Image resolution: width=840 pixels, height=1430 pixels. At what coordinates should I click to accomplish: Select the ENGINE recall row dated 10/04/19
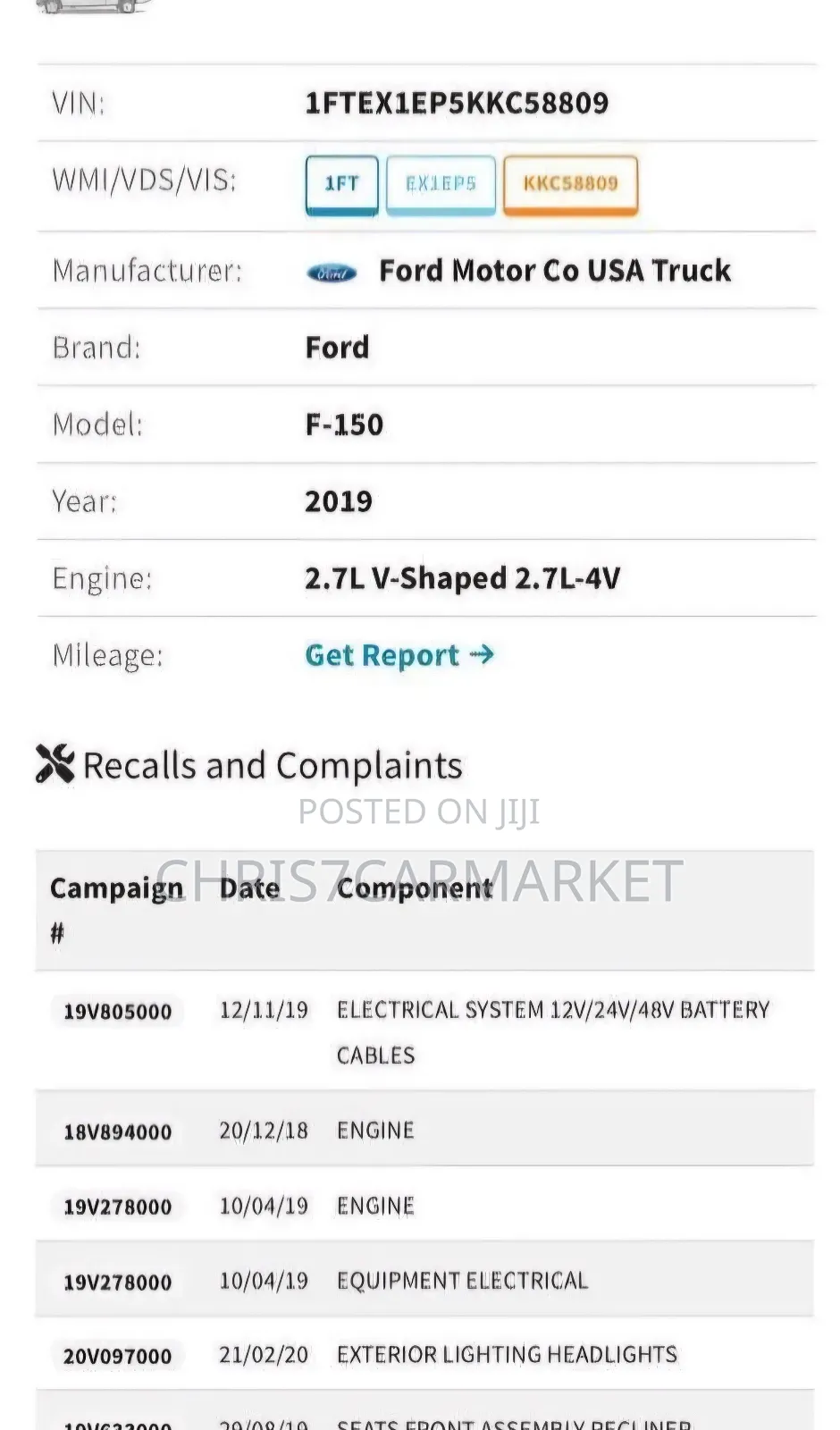[375, 1206]
